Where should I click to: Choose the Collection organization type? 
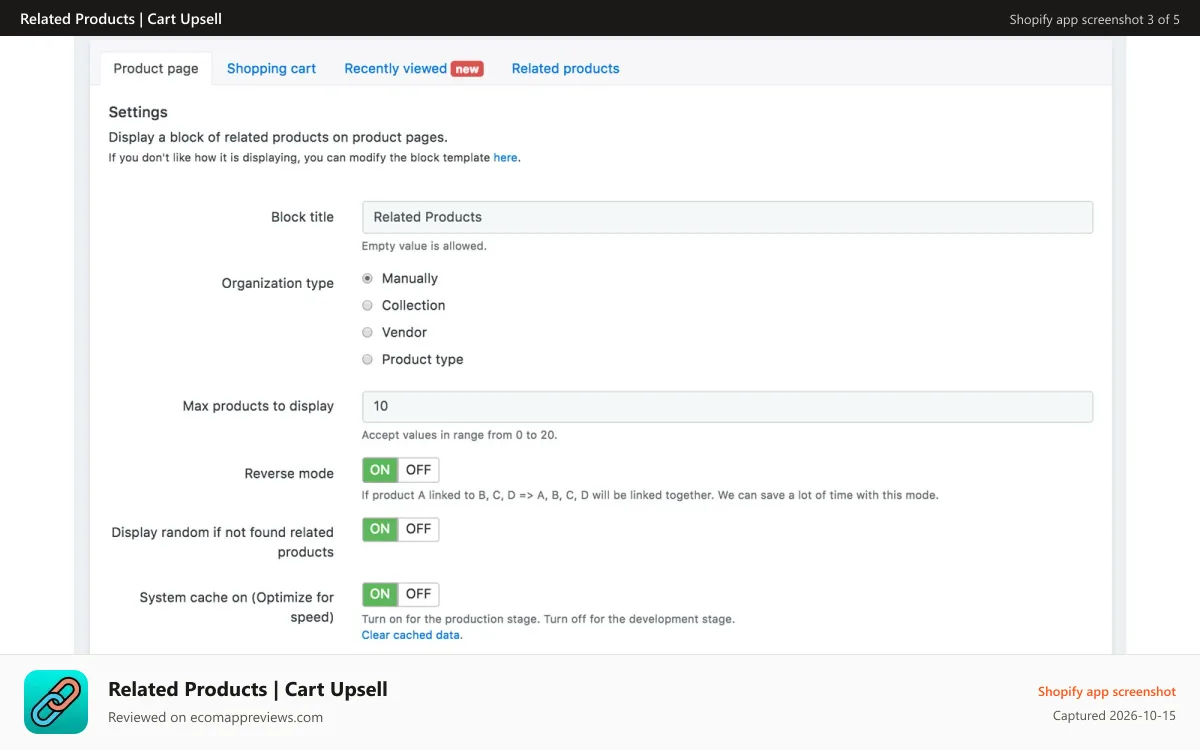(x=367, y=305)
